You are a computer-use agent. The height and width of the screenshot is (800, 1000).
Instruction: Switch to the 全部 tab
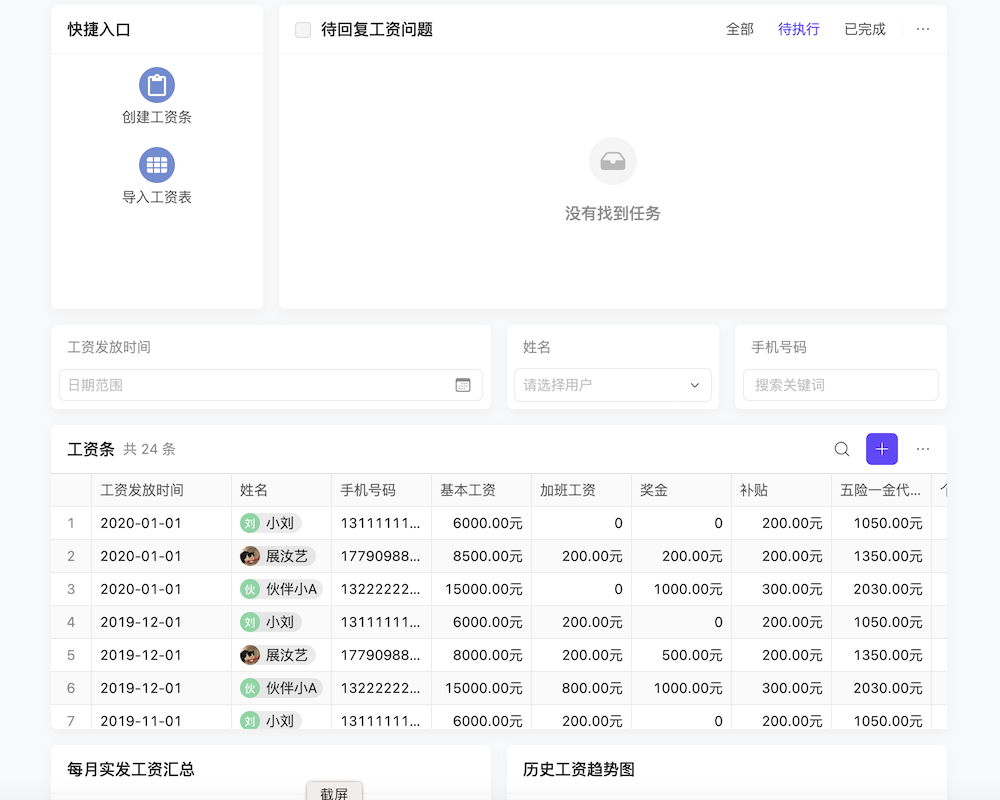point(740,29)
